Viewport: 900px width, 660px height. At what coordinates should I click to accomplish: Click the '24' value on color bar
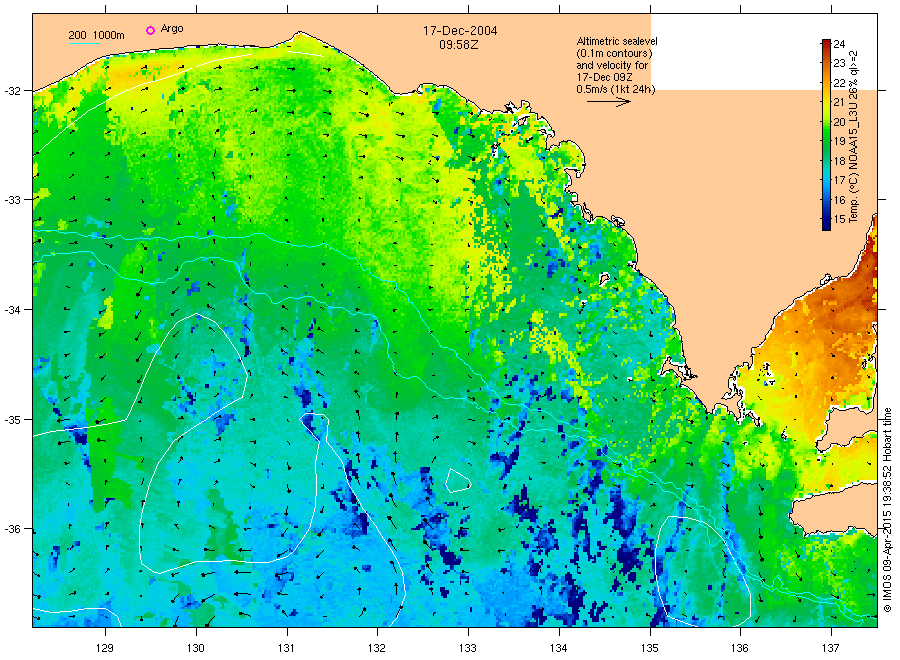839,44
